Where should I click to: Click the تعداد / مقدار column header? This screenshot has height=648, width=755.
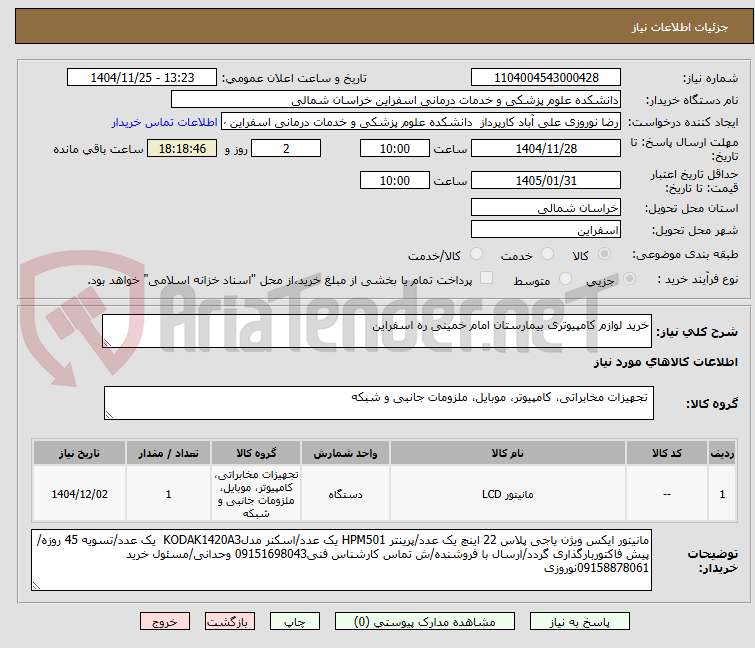coord(169,453)
